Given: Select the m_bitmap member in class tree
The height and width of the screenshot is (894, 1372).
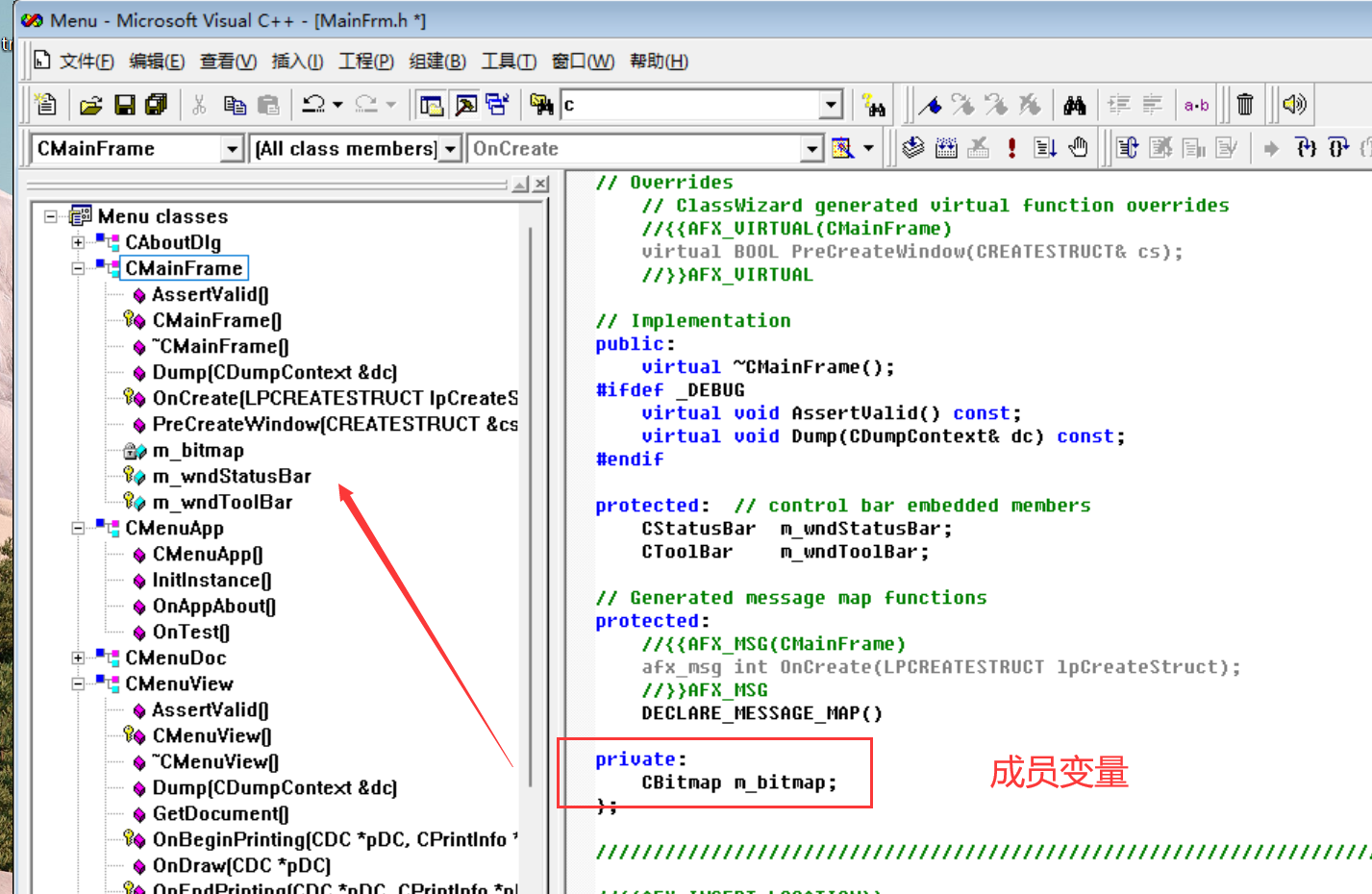Looking at the screenshot, I should tap(198, 450).
